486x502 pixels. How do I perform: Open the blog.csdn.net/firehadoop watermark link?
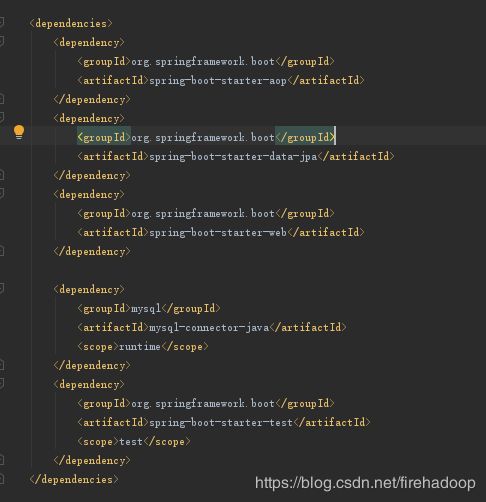coord(365,483)
